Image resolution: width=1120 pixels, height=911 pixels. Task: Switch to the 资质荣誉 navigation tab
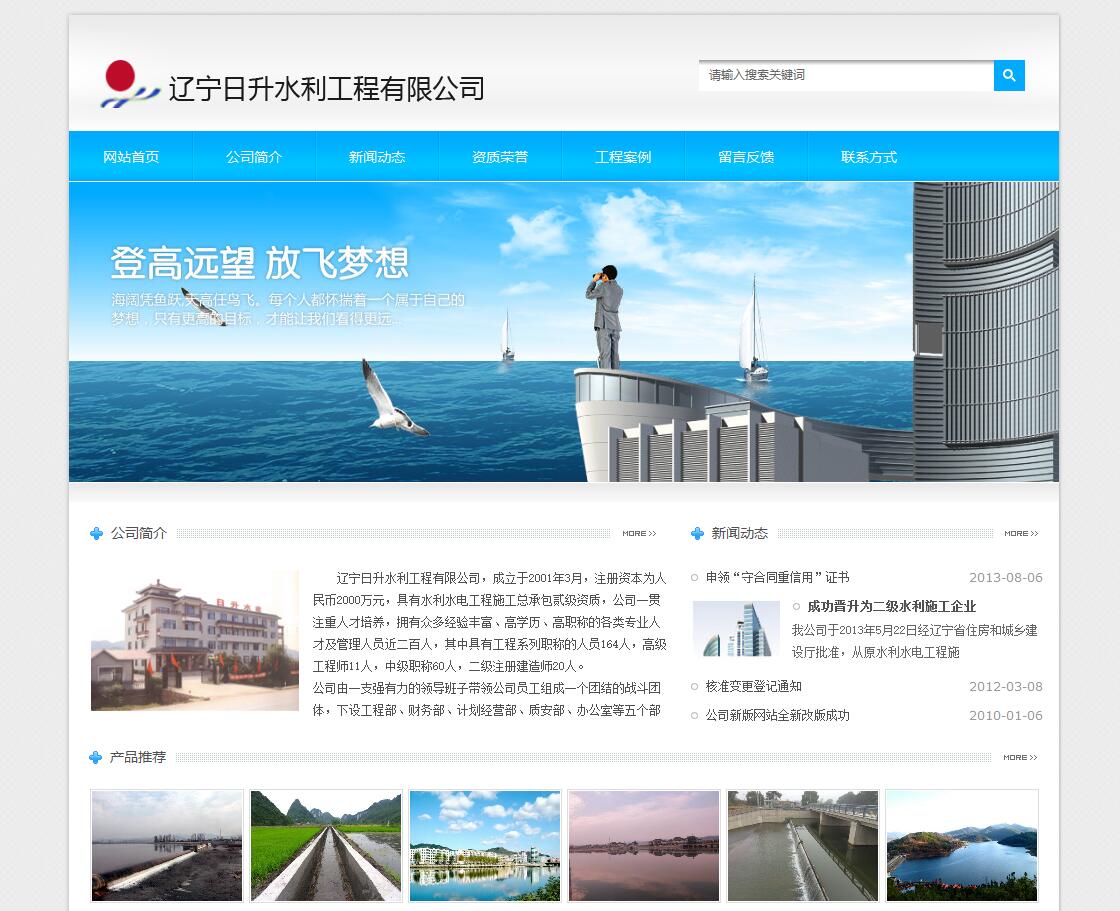coord(500,156)
